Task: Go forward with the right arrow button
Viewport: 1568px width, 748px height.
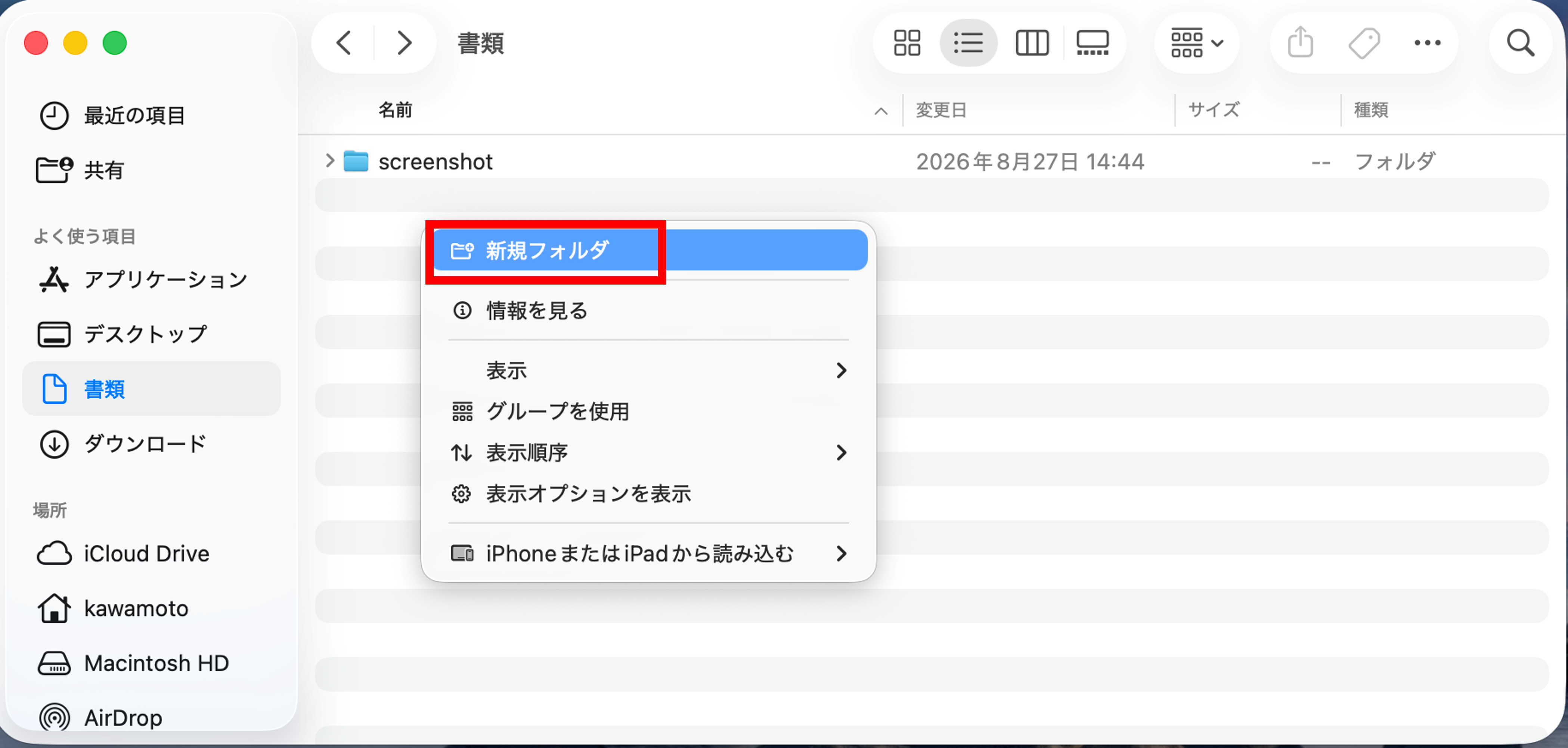Action: click(404, 43)
